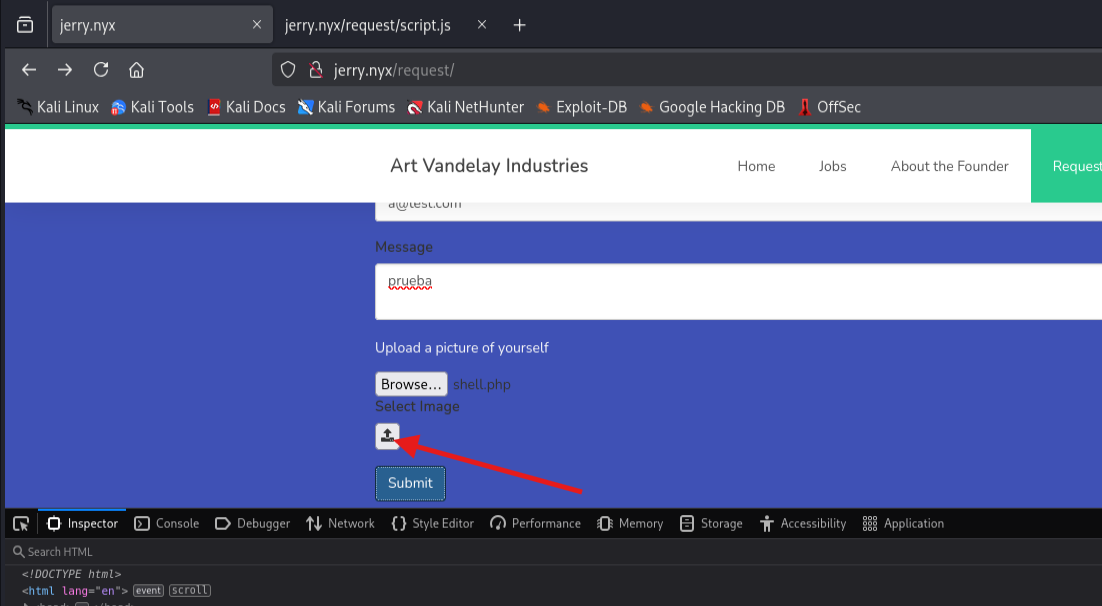Click the element picker icon in DevTools
Image resolution: width=1102 pixels, height=606 pixels.
[20, 523]
